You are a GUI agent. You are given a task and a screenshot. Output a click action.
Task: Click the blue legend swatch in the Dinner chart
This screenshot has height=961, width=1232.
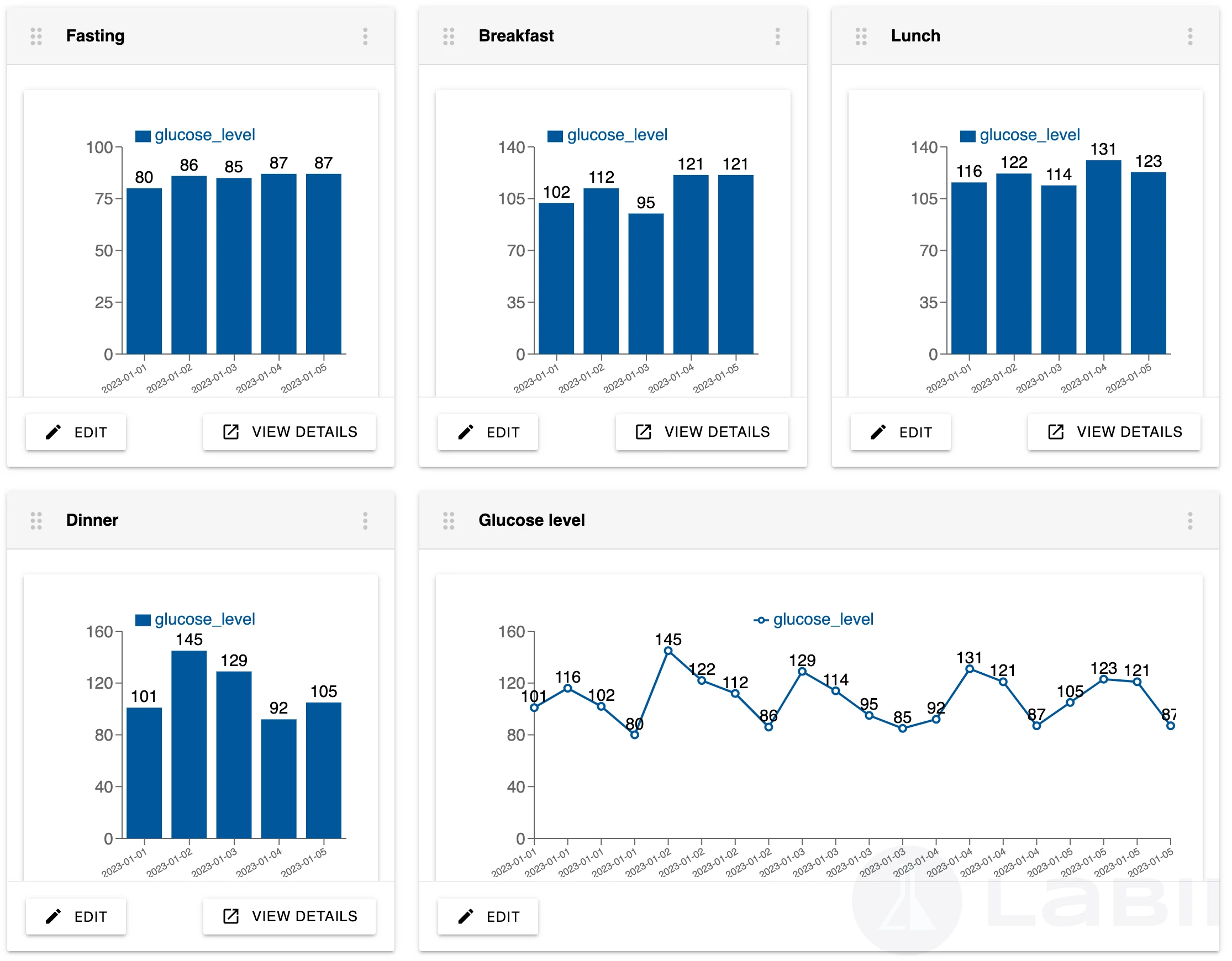pyautogui.click(x=143, y=620)
